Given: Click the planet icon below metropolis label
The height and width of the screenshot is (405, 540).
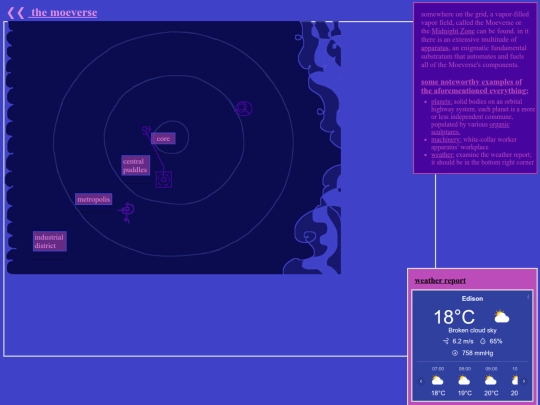Looking at the screenshot, I should click(126, 212).
